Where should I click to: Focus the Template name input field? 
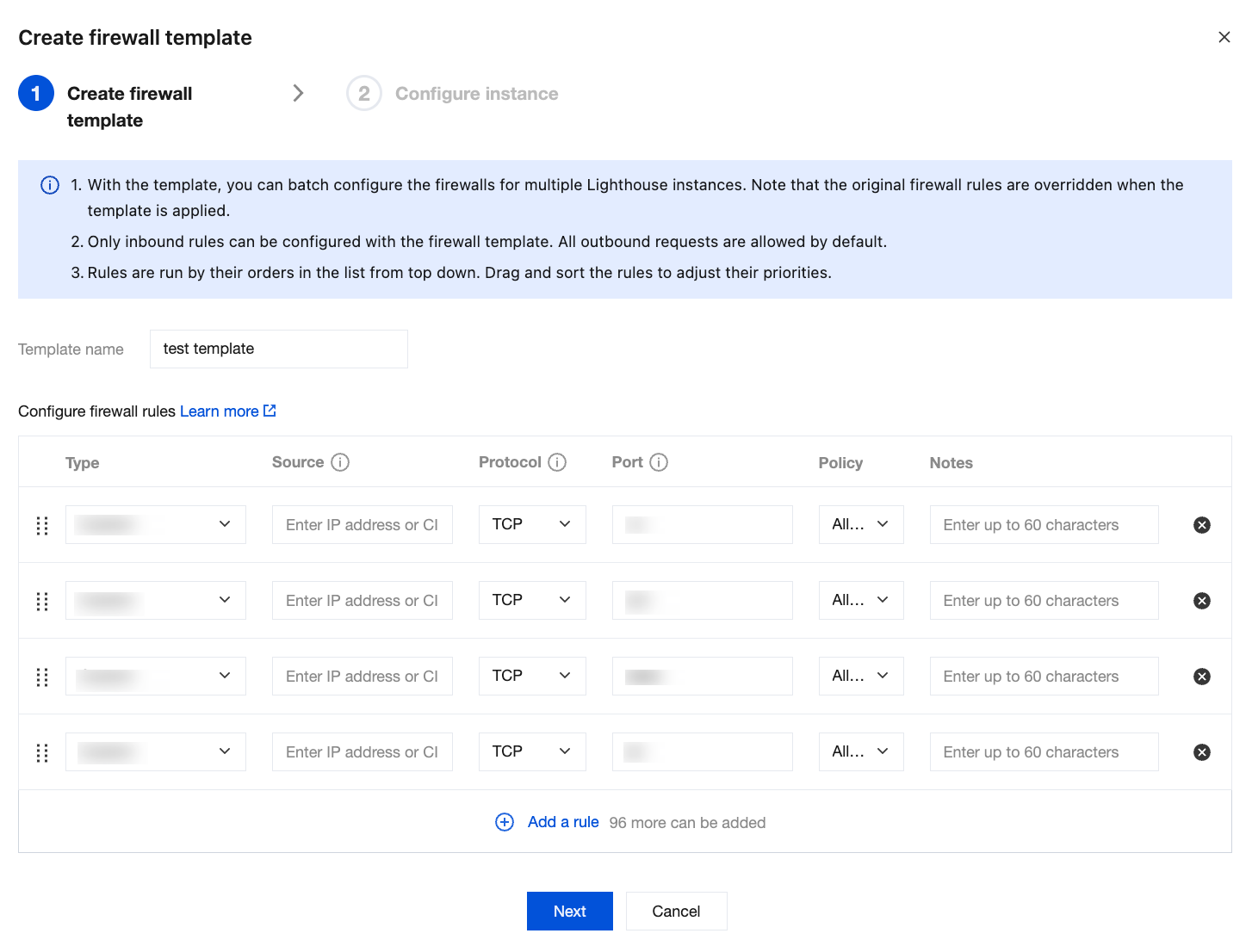278,349
